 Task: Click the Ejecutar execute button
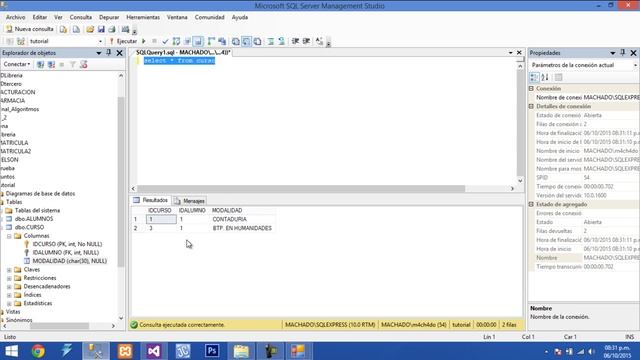123,41
